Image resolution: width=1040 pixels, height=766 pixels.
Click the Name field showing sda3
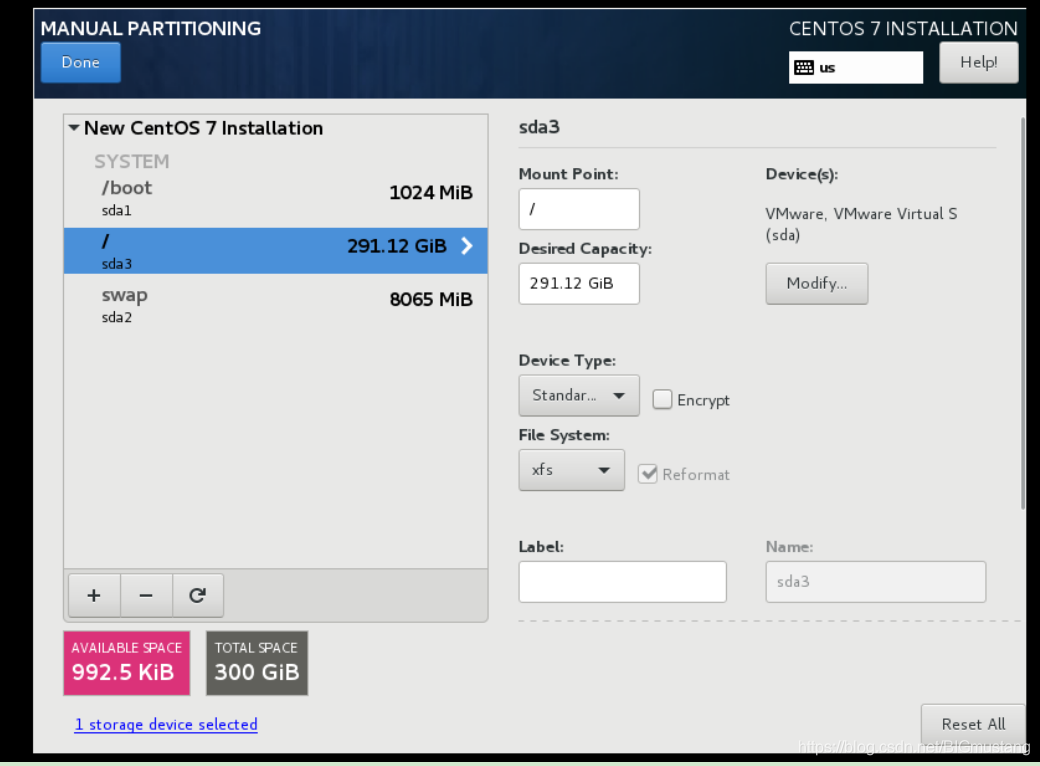876,582
